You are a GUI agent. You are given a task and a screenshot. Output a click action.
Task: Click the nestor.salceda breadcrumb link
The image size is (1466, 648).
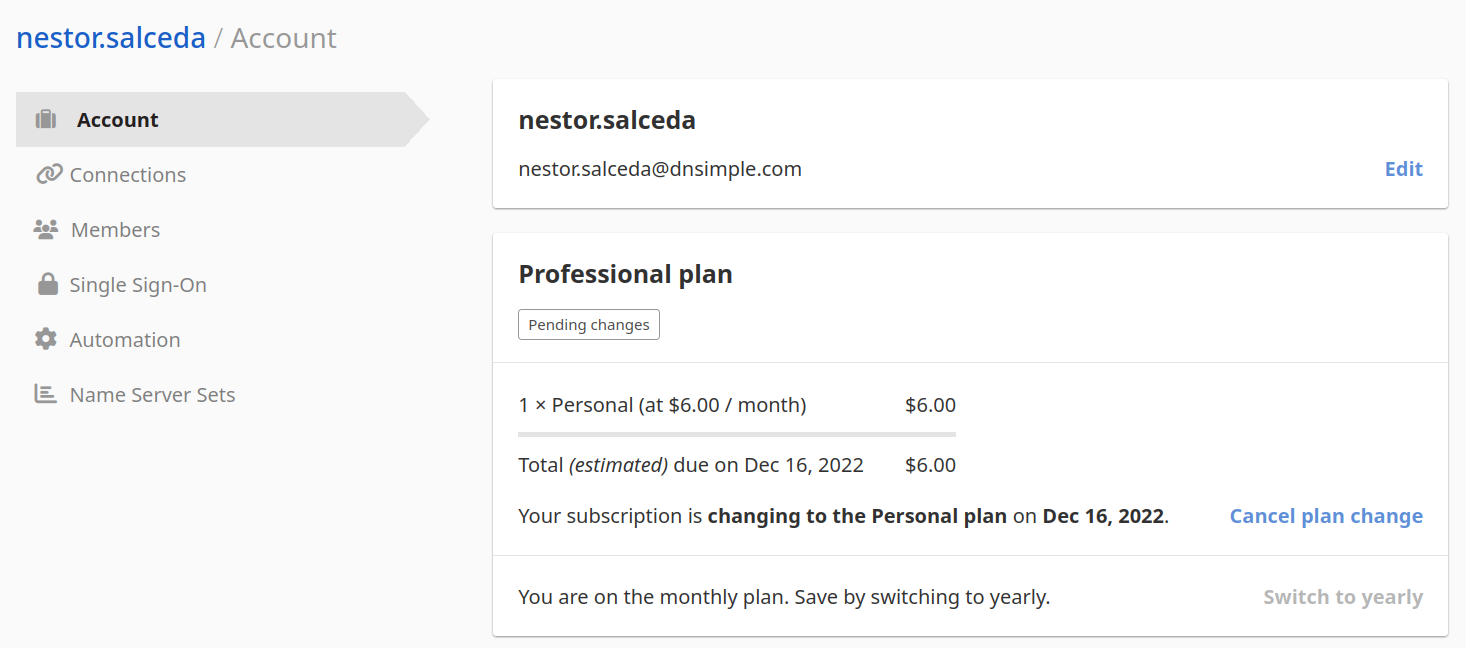click(x=111, y=38)
